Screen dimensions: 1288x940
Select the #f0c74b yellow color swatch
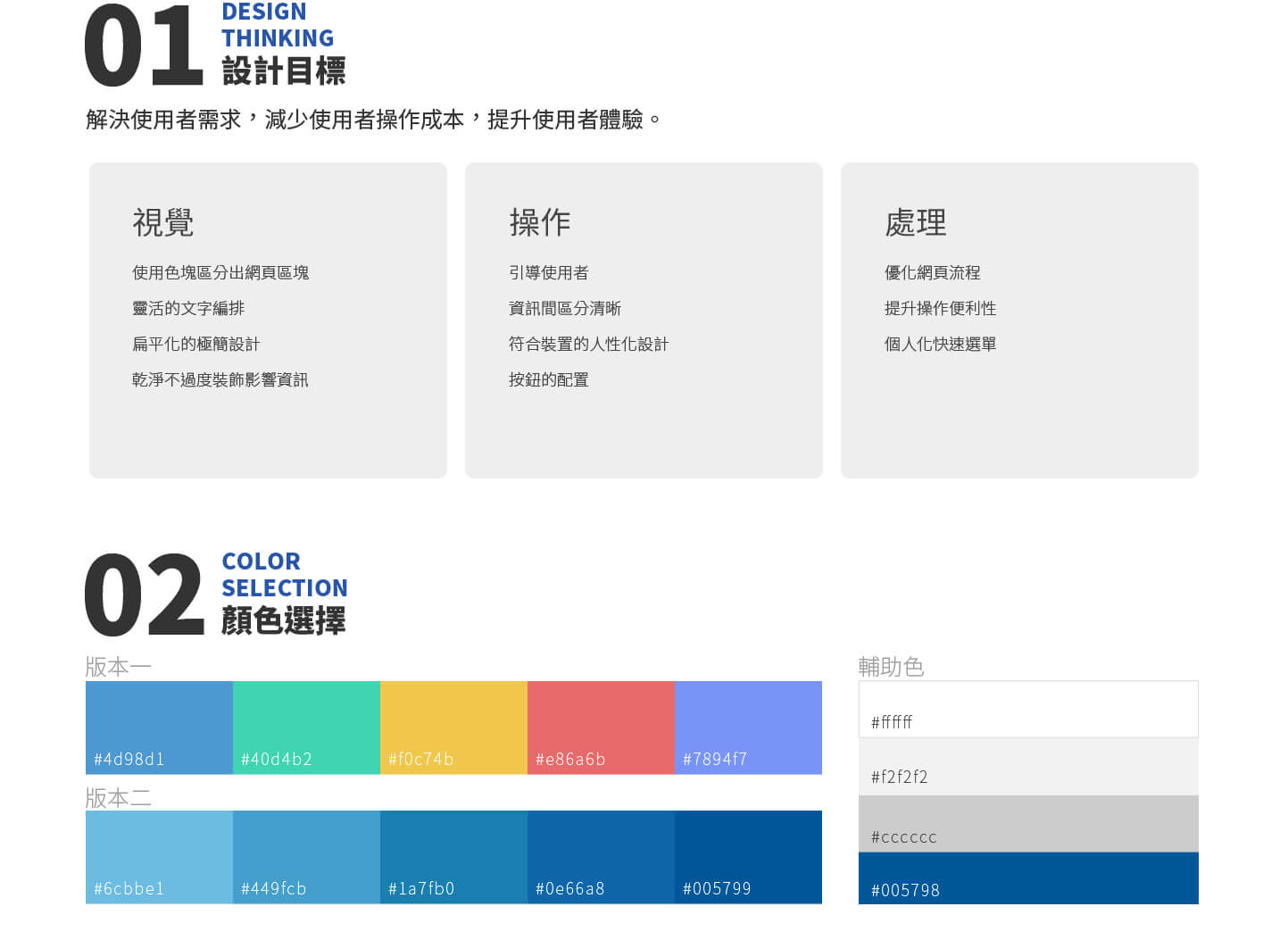[453, 728]
